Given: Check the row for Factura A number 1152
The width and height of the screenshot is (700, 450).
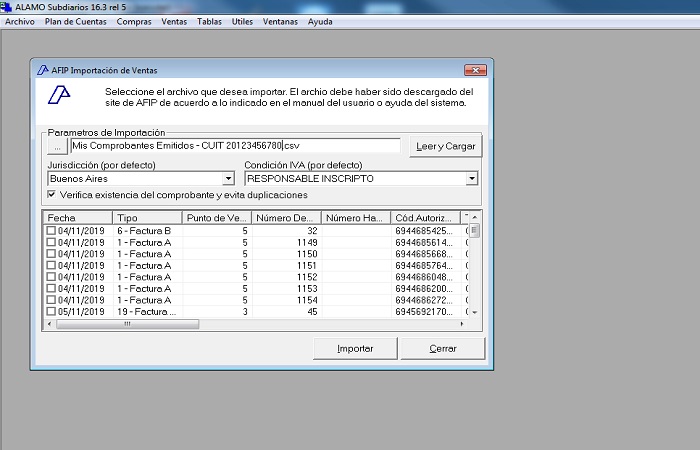Looking at the screenshot, I should coord(51,277).
